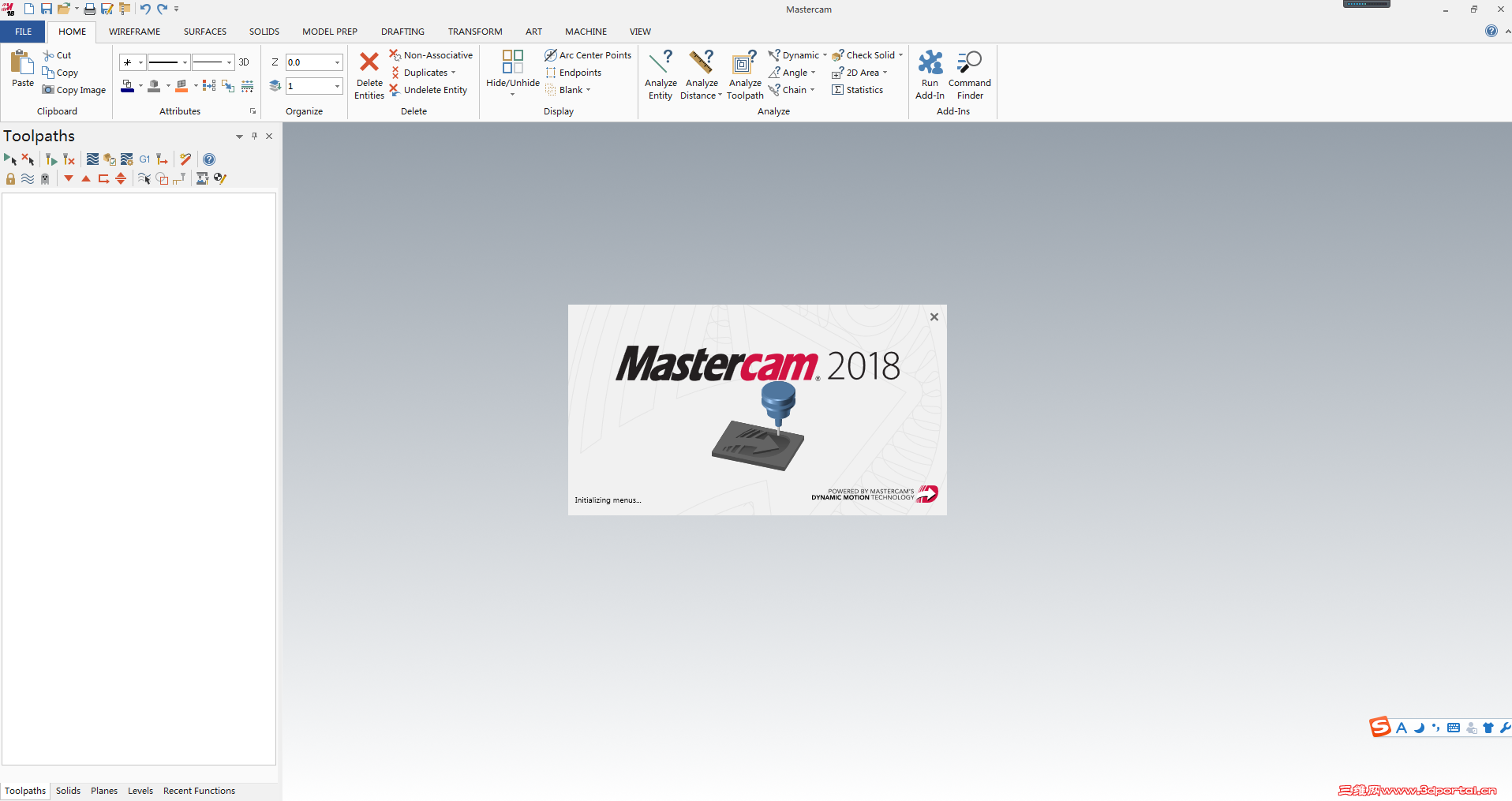This screenshot has width=1512, height=801.
Task: Expand the Dynamic analyze dropdown
Action: (x=825, y=55)
